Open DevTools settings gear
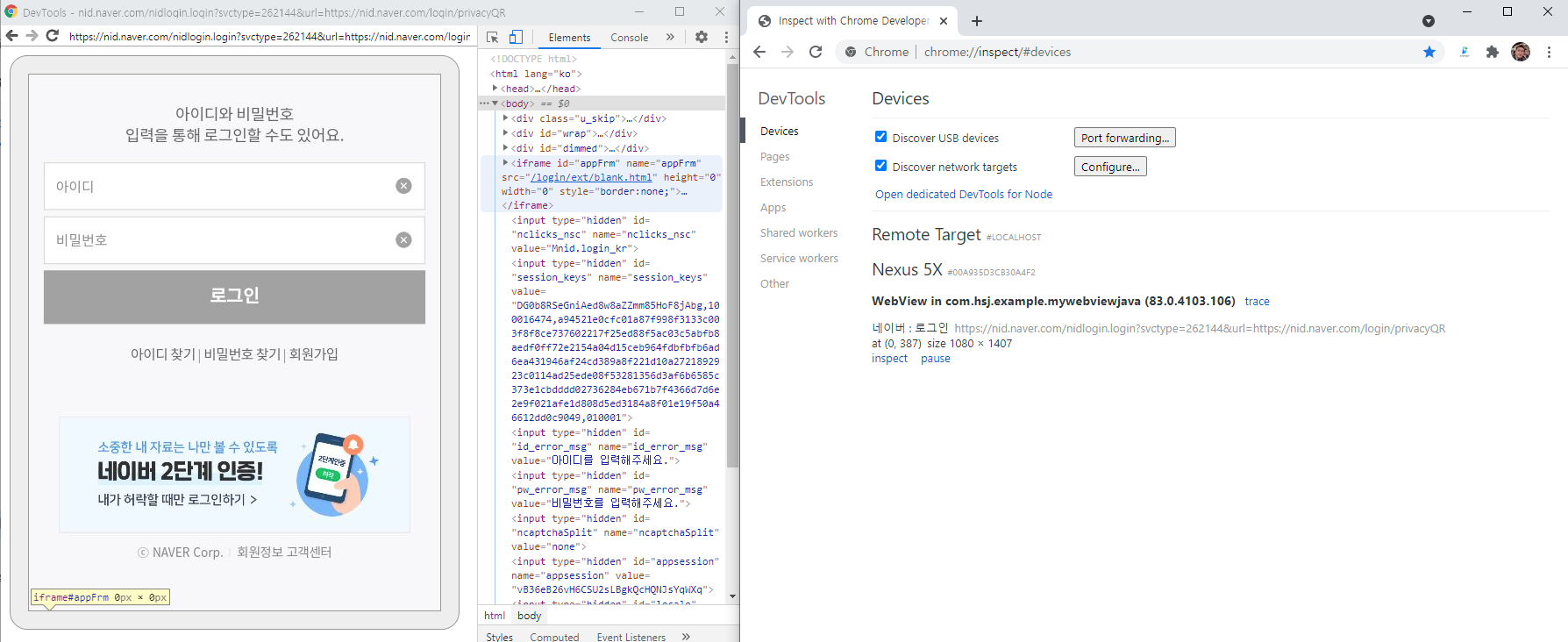This screenshot has width=1568, height=642. (702, 37)
